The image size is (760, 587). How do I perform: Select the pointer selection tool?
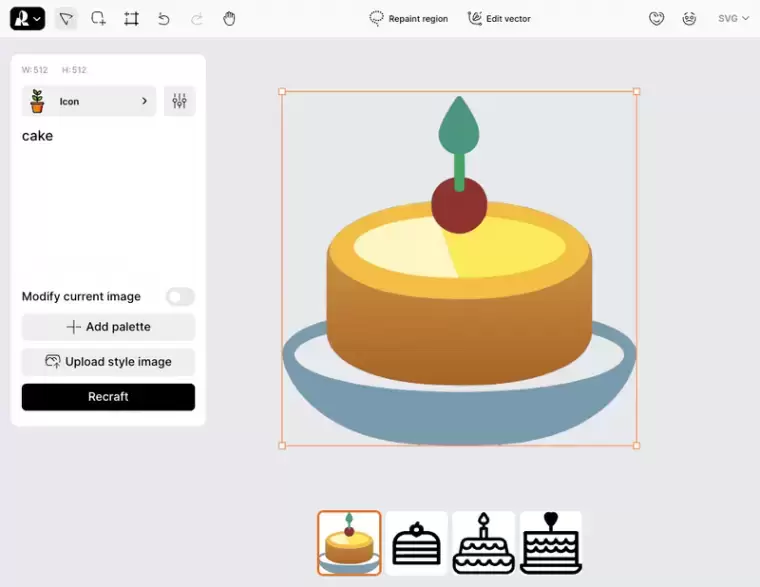click(65, 19)
